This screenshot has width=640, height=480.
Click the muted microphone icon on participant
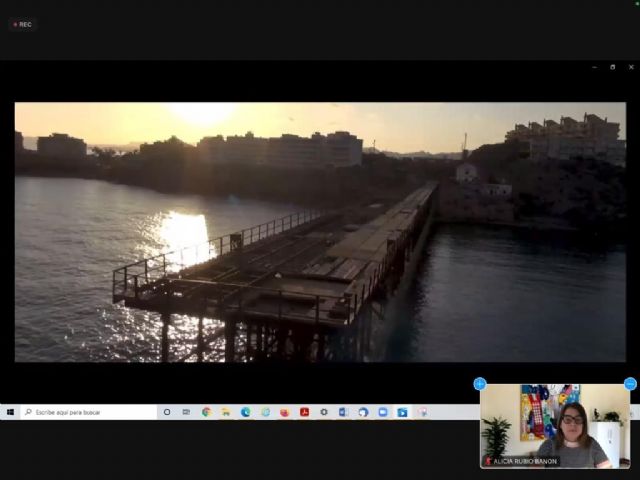(x=488, y=461)
